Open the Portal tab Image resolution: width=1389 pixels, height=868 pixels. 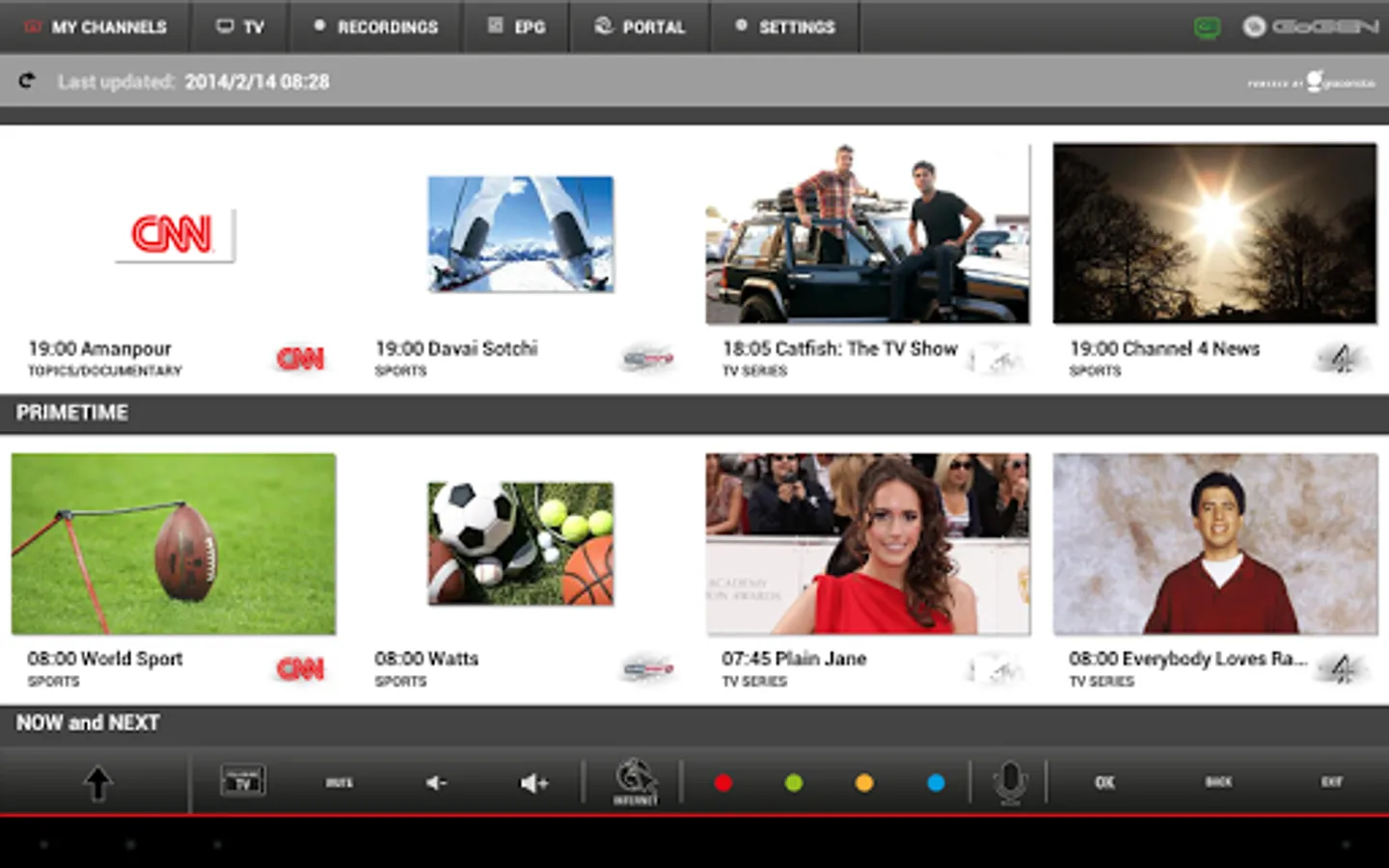point(640,27)
